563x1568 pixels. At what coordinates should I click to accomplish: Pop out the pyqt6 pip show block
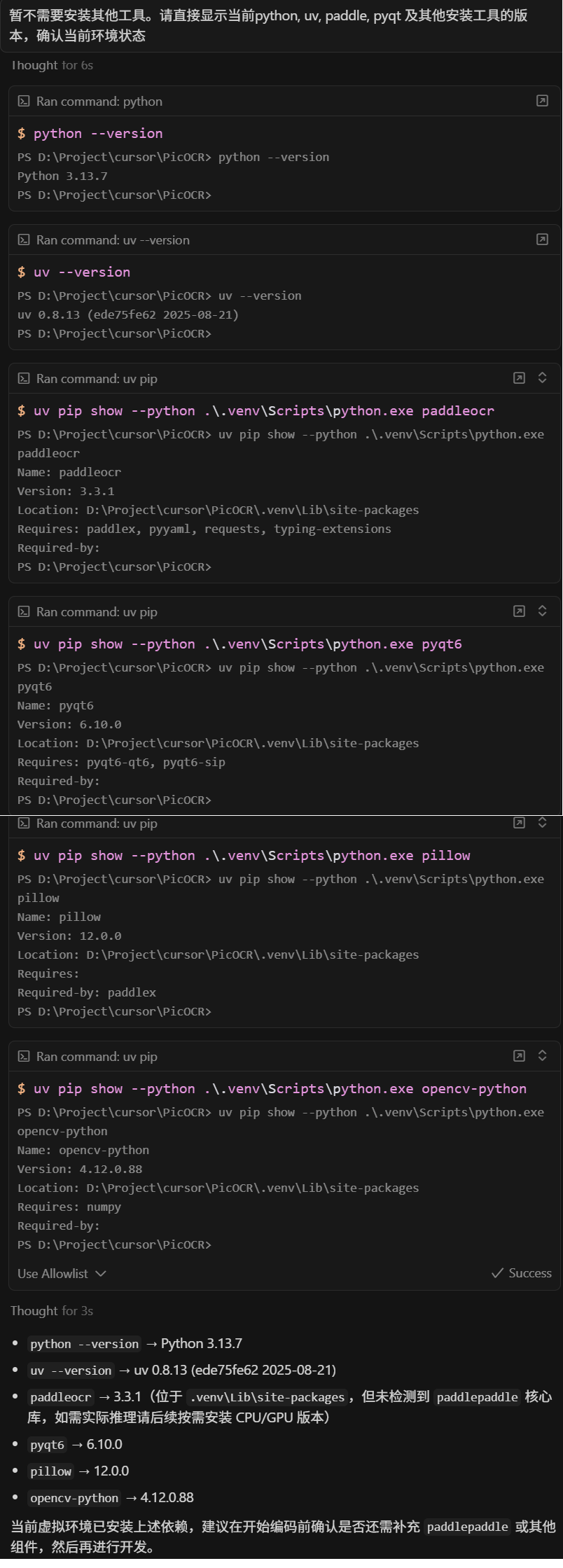click(x=519, y=611)
